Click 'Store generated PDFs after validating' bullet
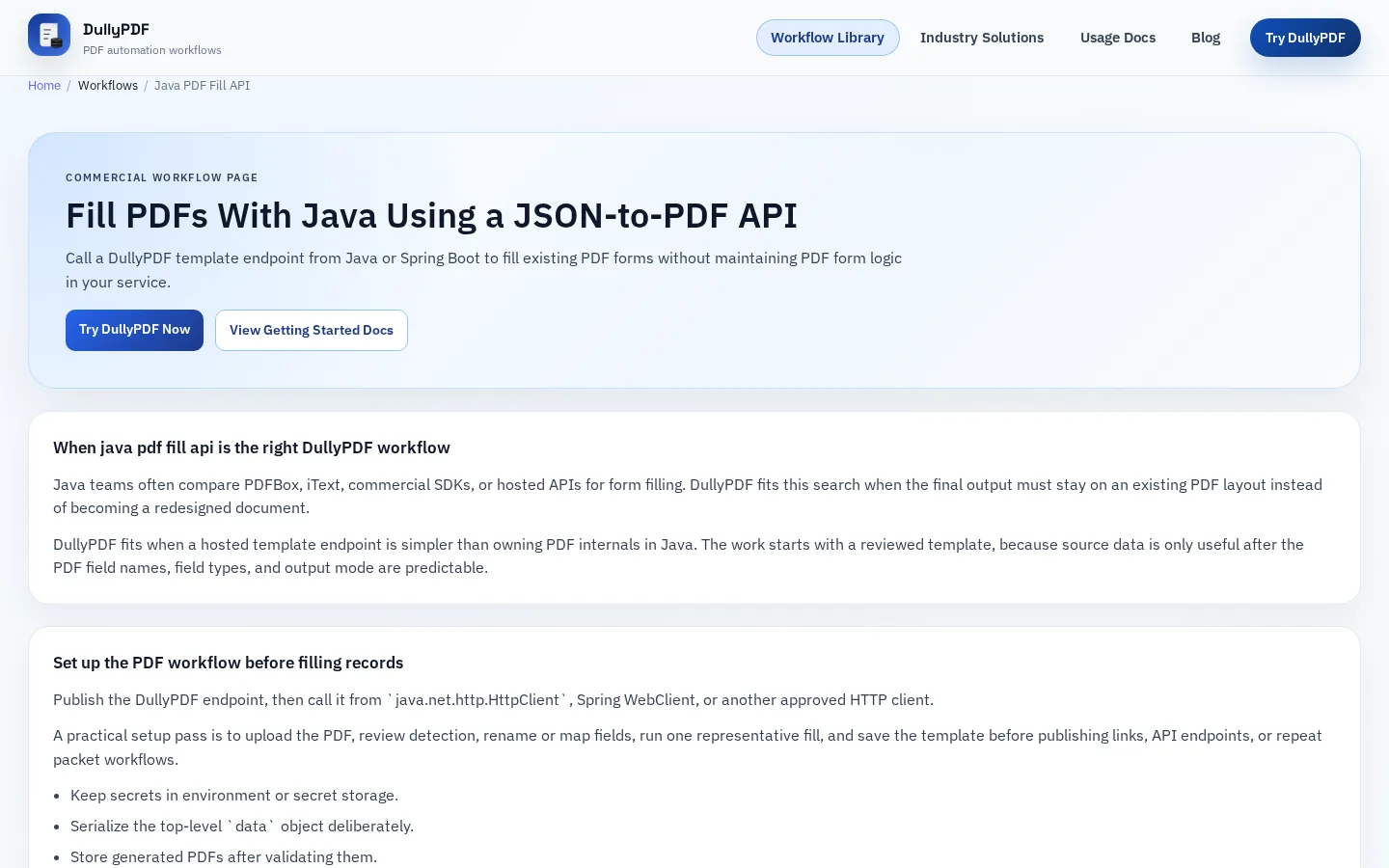 click(224, 857)
